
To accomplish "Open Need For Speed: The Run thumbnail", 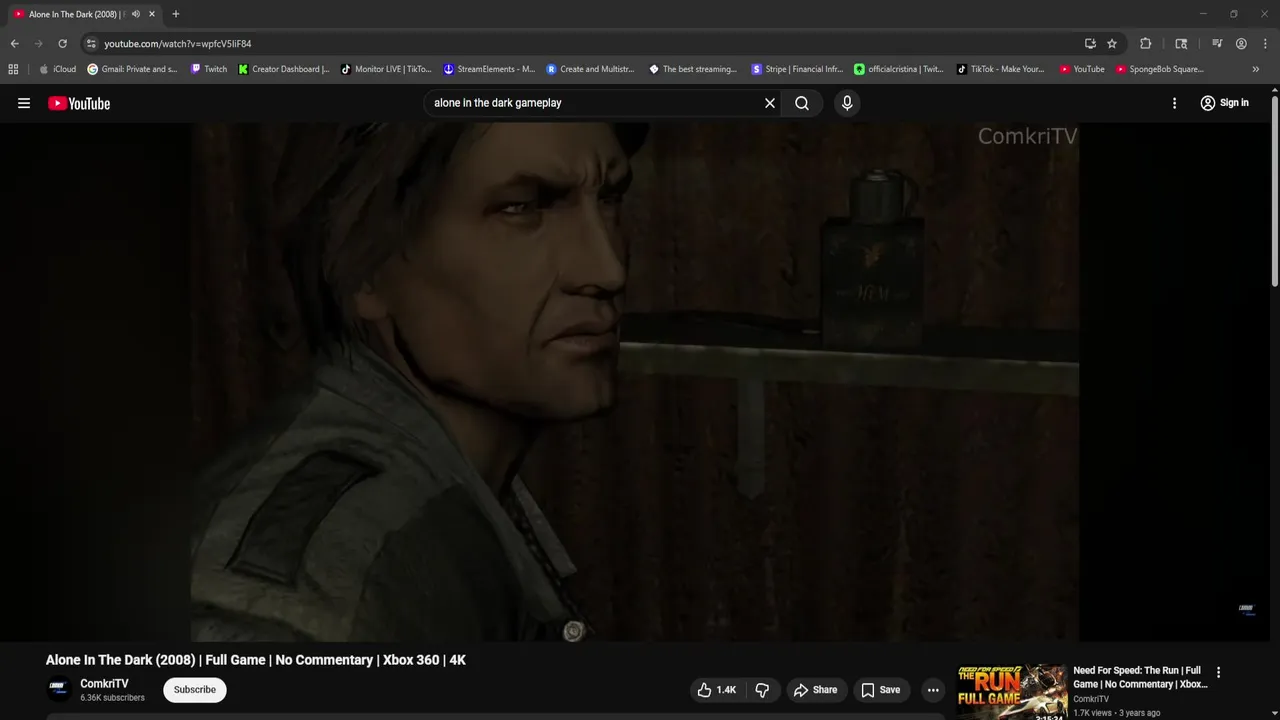I will pyautogui.click(x=1012, y=692).
